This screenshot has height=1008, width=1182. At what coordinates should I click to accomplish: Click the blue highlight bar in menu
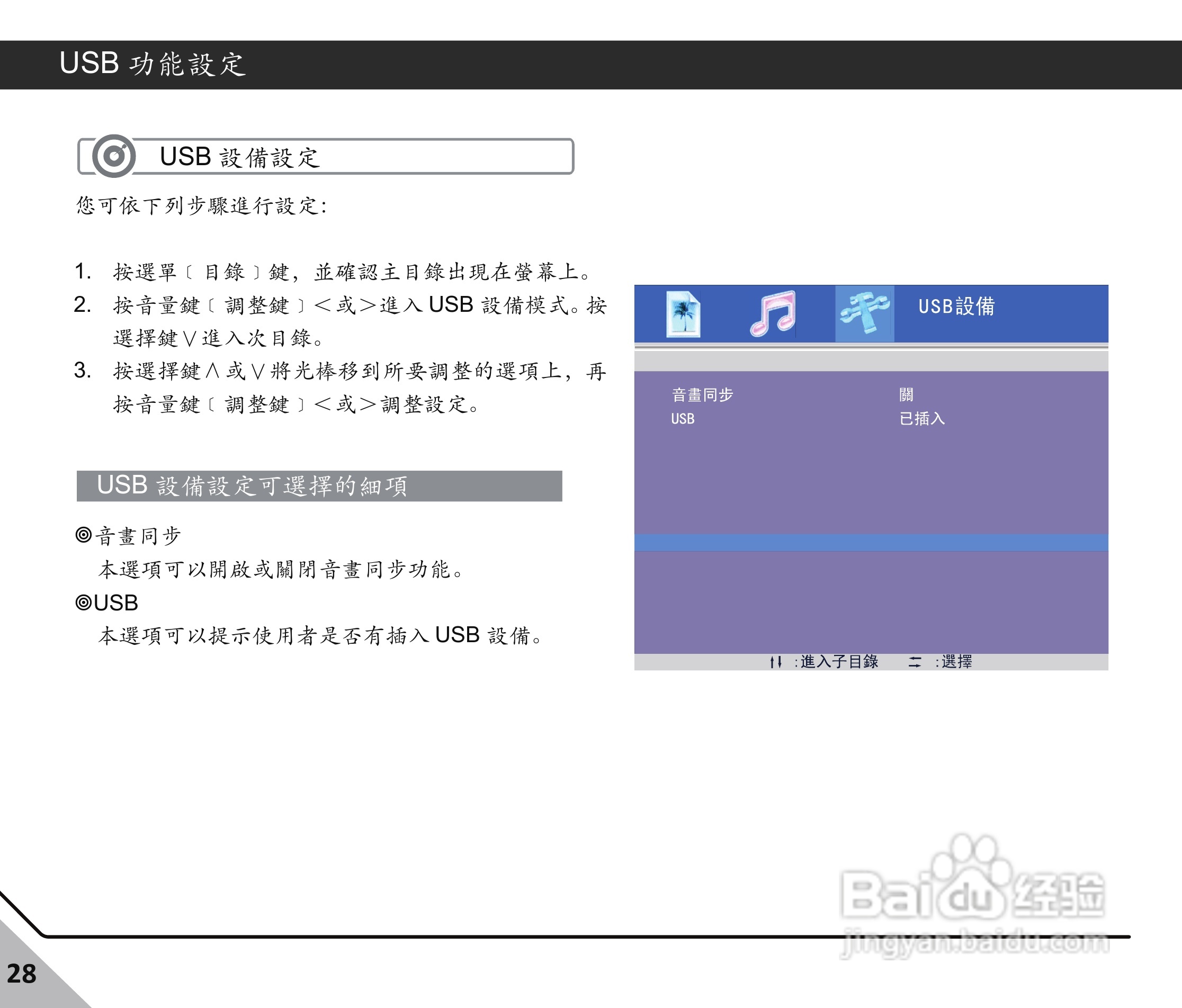pos(871,543)
